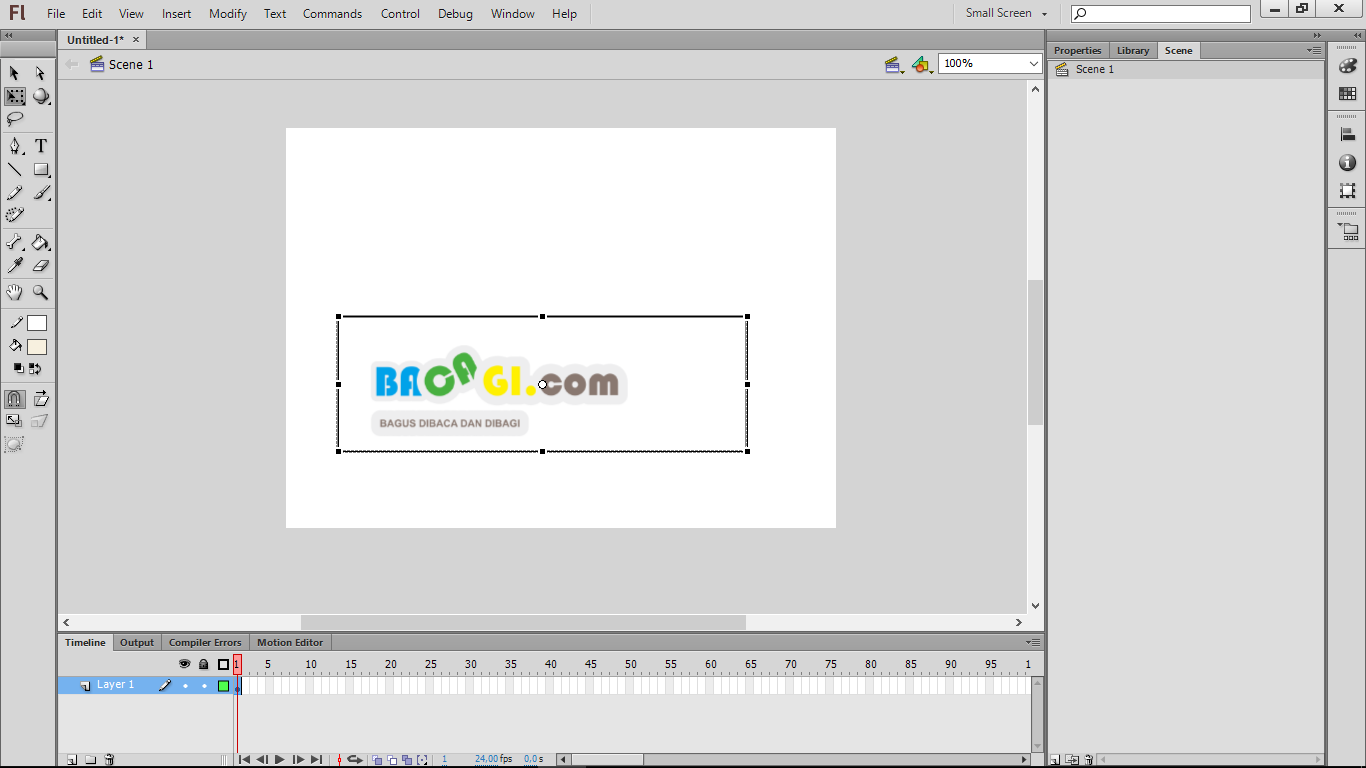Hide all layers with the eye toggle
The height and width of the screenshot is (768, 1366).
coord(184,663)
